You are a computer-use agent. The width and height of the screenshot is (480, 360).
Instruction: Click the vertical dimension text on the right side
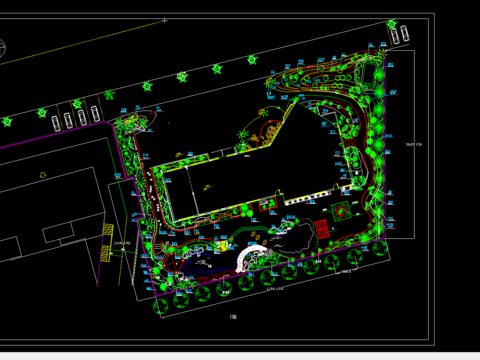click(x=414, y=145)
